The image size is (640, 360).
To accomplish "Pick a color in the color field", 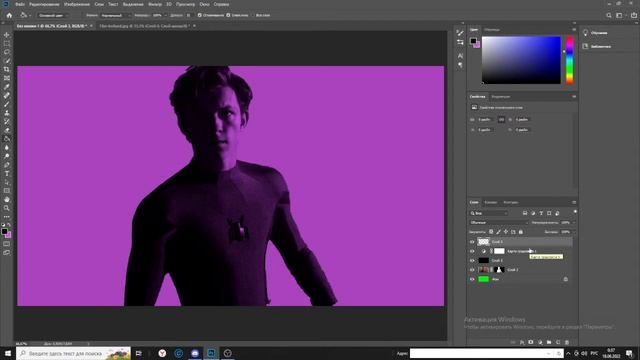I will tap(521, 60).
